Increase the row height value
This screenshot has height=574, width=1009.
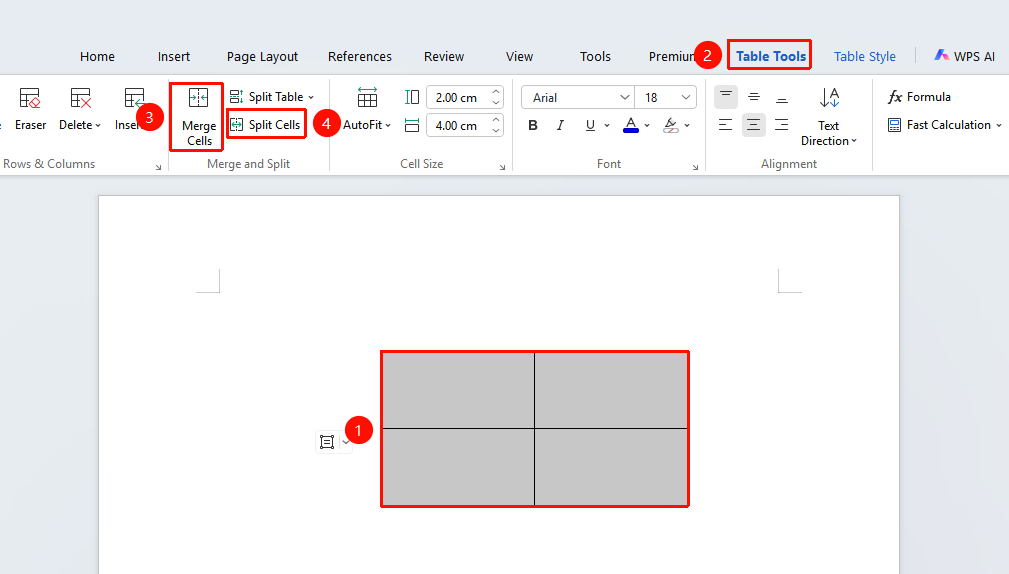[495, 92]
